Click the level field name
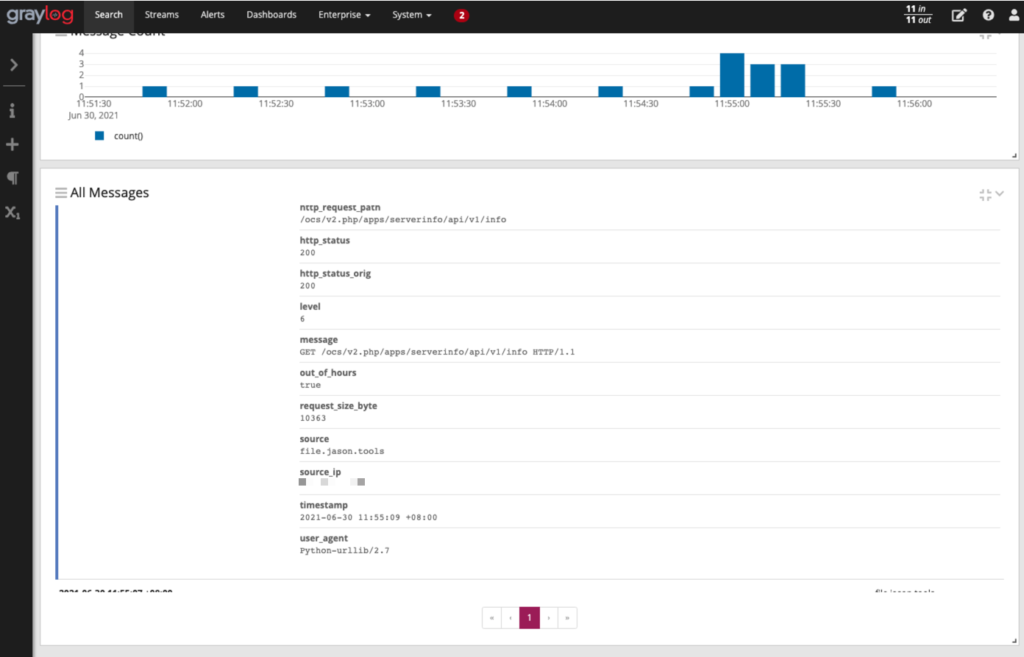Image resolution: width=1024 pixels, height=657 pixels. (310, 306)
